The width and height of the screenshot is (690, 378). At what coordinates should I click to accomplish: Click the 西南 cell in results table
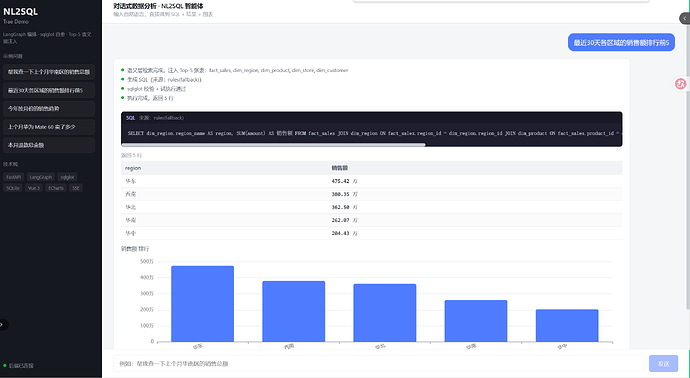pyautogui.click(x=130, y=194)
